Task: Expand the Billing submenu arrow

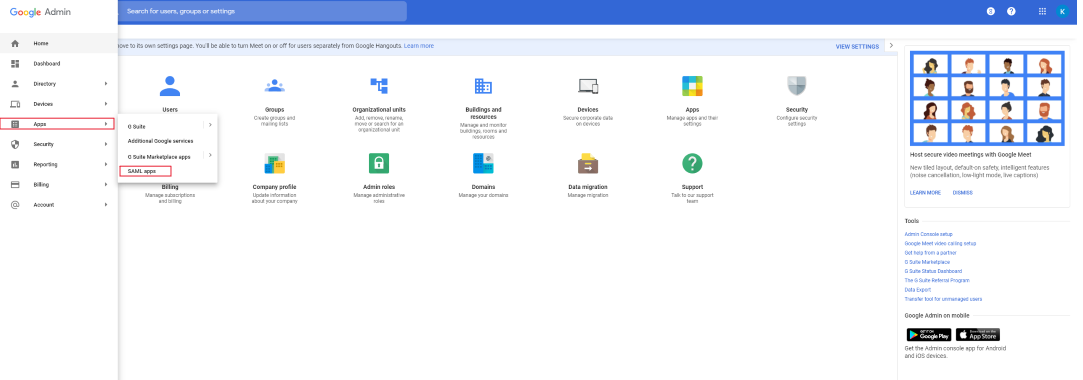Action: click(x=106, y=184)
